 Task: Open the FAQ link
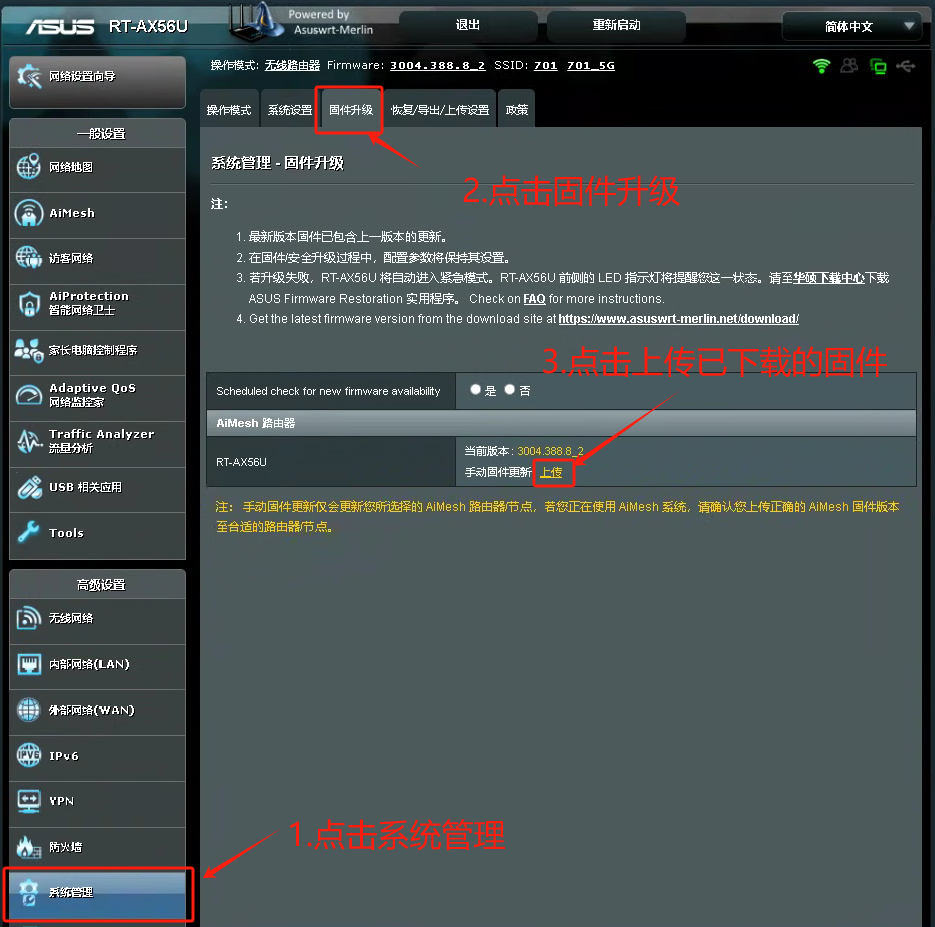click(x=534, y=299)
